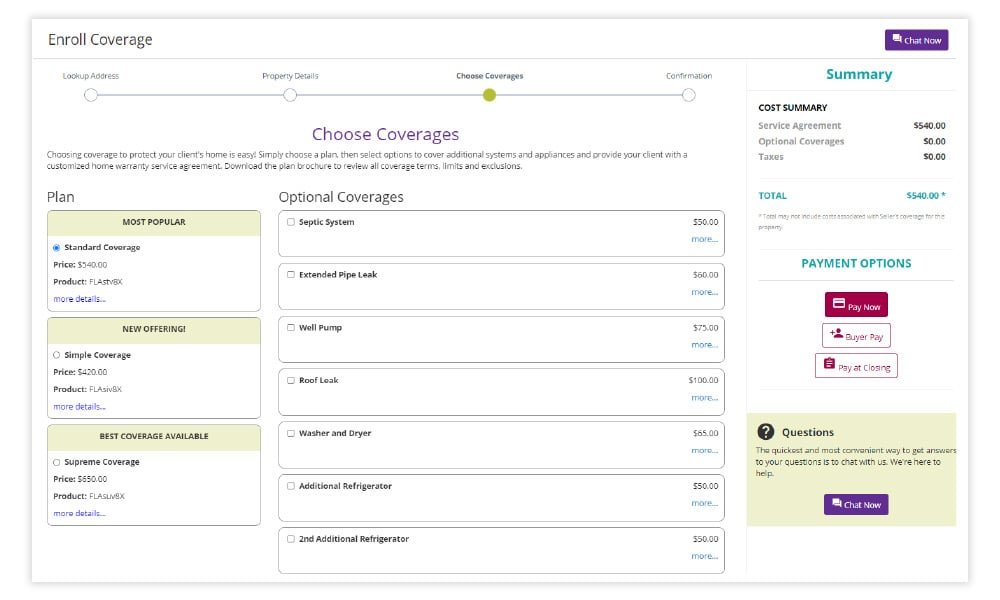Image resolution: width=1000 pixels, height=600 pixels.
Task: Click the Pay Now credit card icon
Action: click(x=838, y=305)
